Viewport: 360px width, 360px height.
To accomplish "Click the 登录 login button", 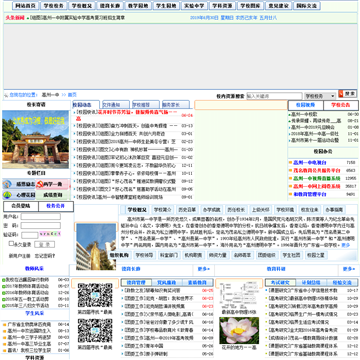I will [x=44, y=244].
